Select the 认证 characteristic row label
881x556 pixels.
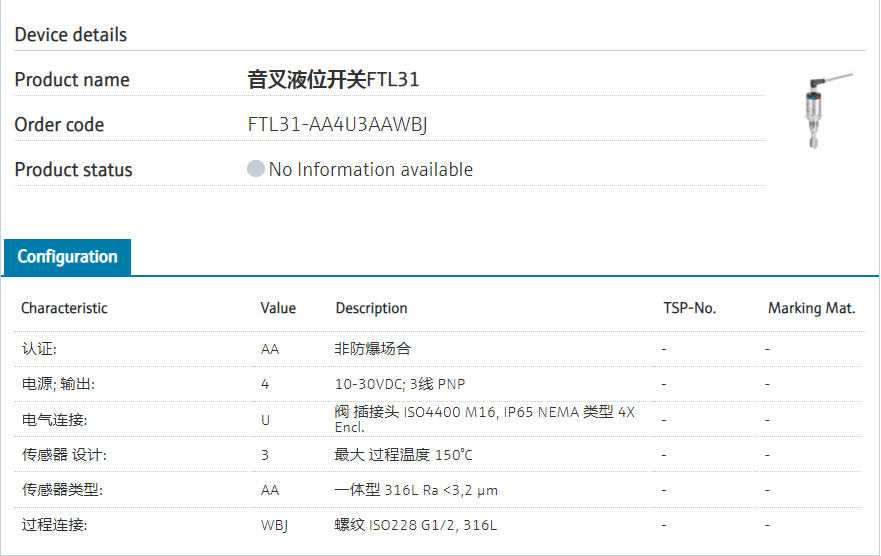tap(40, 349)
